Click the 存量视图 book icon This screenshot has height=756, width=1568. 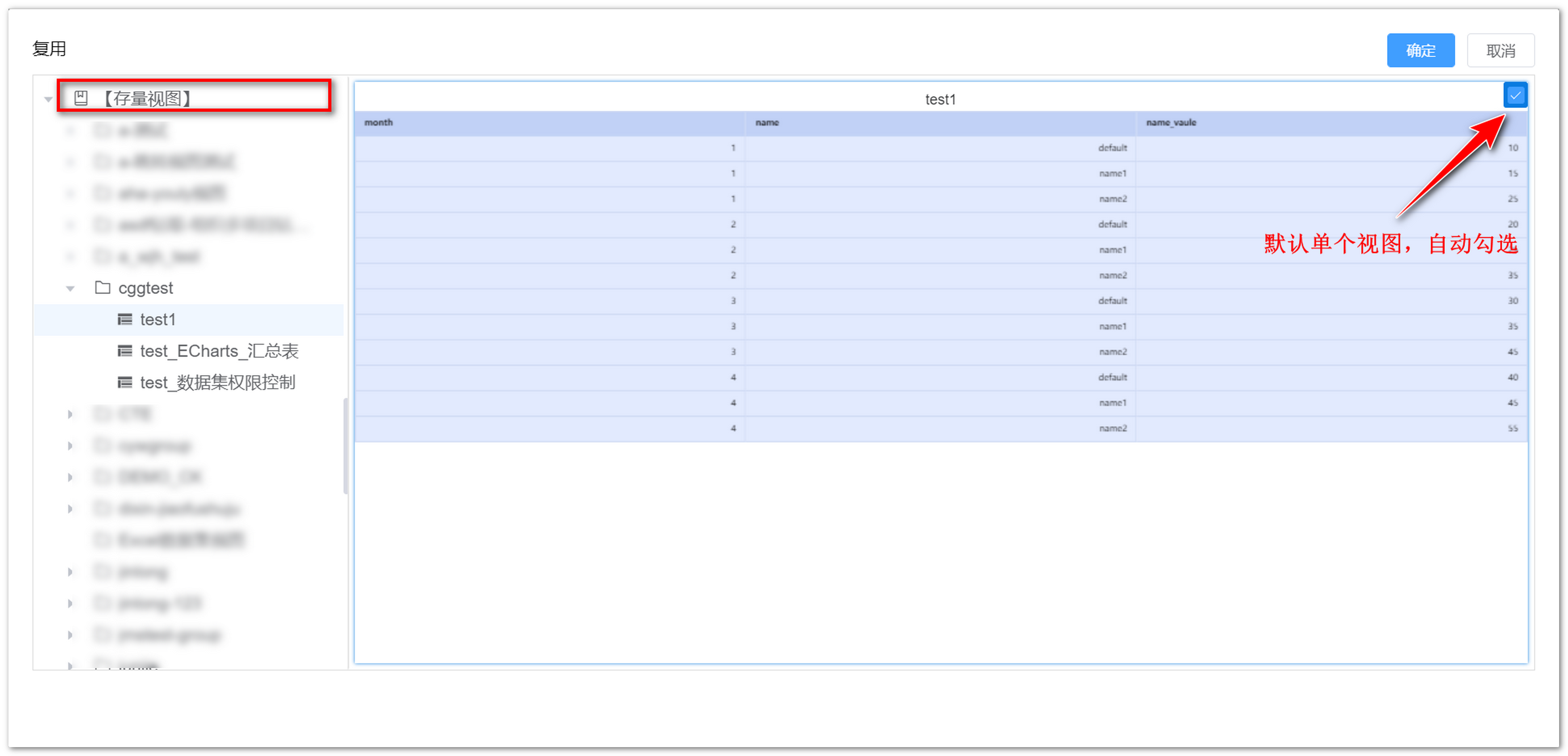(x=81, y=98)
